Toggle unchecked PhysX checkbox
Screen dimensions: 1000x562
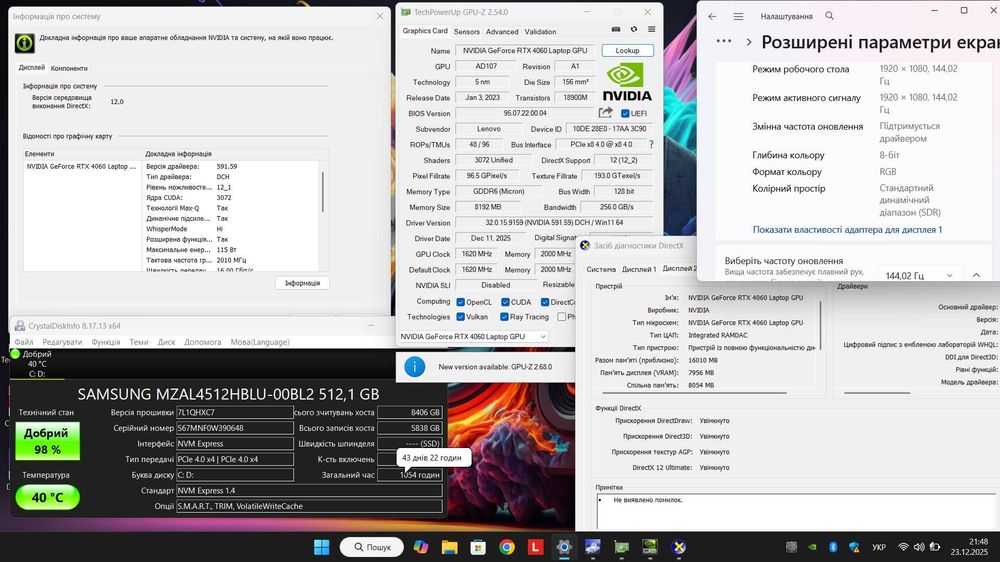[561, 316]
